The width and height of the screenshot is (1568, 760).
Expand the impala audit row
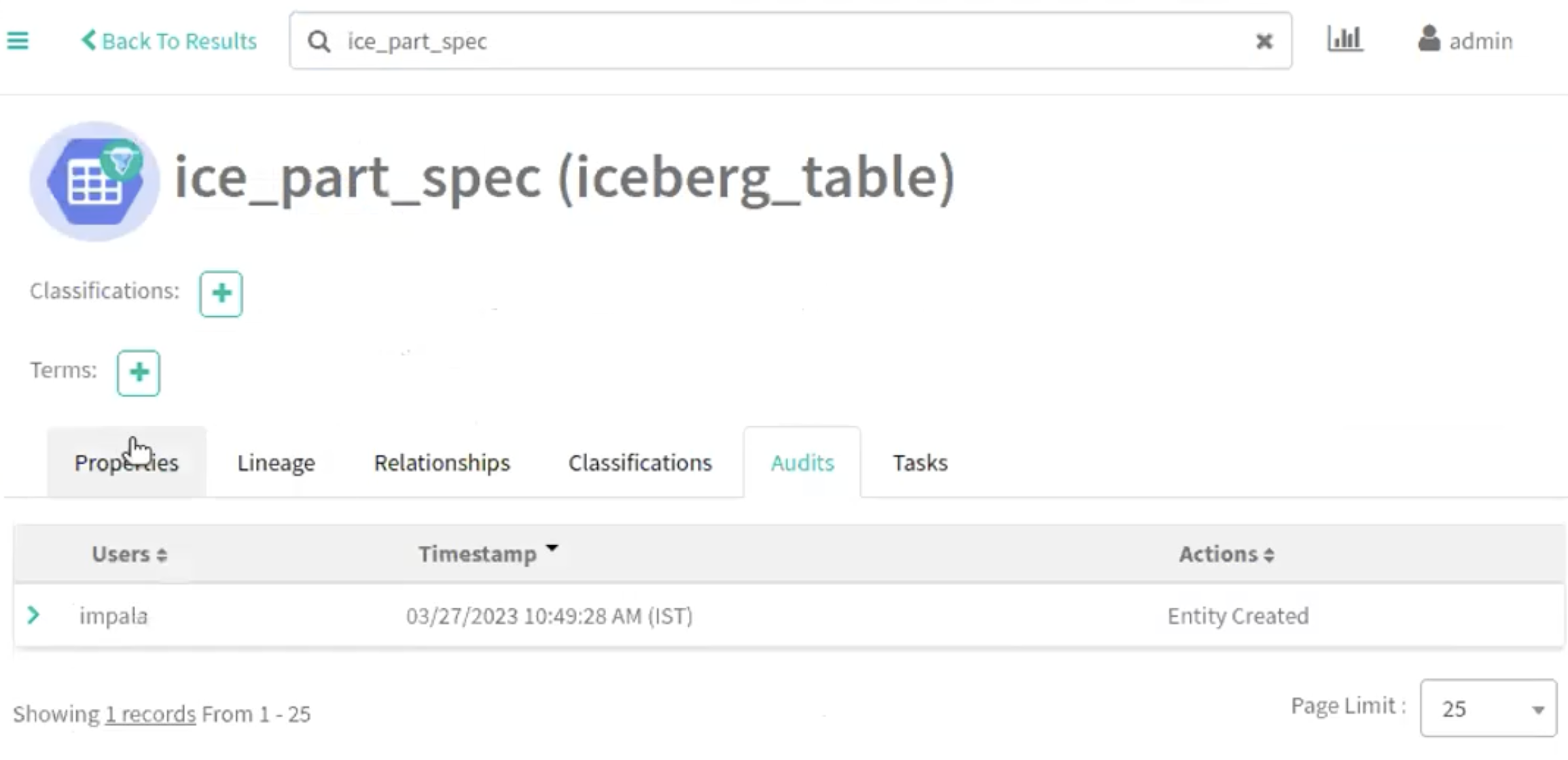[x=33, y=615]
